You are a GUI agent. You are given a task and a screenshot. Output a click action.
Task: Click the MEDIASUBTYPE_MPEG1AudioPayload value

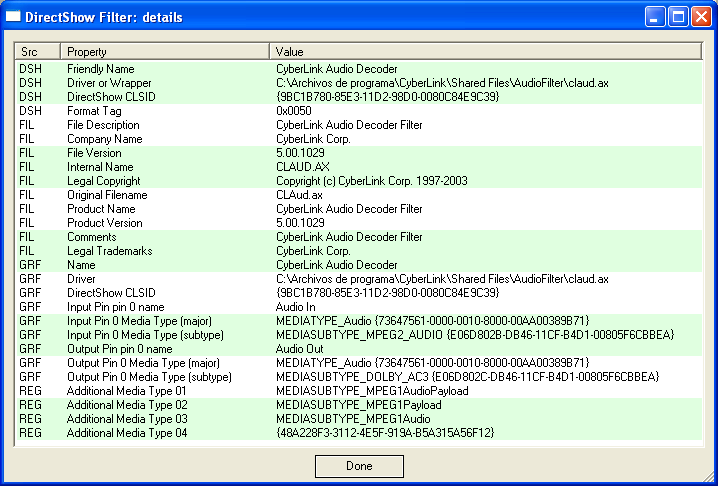click(372, 391)
